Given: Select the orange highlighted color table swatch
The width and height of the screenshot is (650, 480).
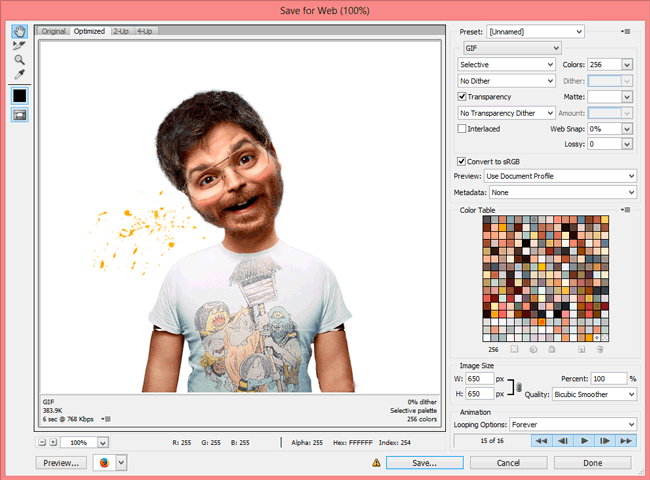Looking at the screenshot, I should coord(541,322).
